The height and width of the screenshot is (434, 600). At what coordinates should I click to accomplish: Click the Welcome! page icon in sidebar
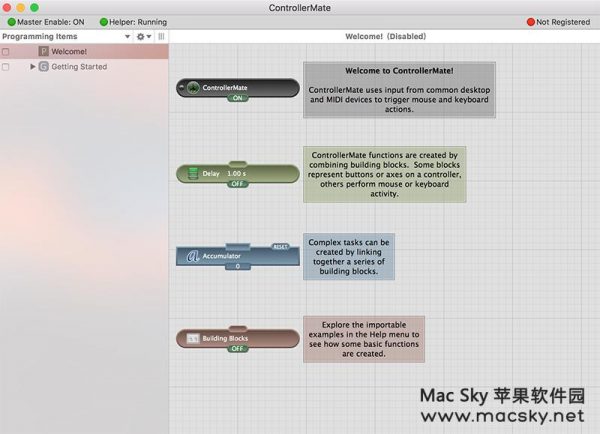tap(44, 51)
